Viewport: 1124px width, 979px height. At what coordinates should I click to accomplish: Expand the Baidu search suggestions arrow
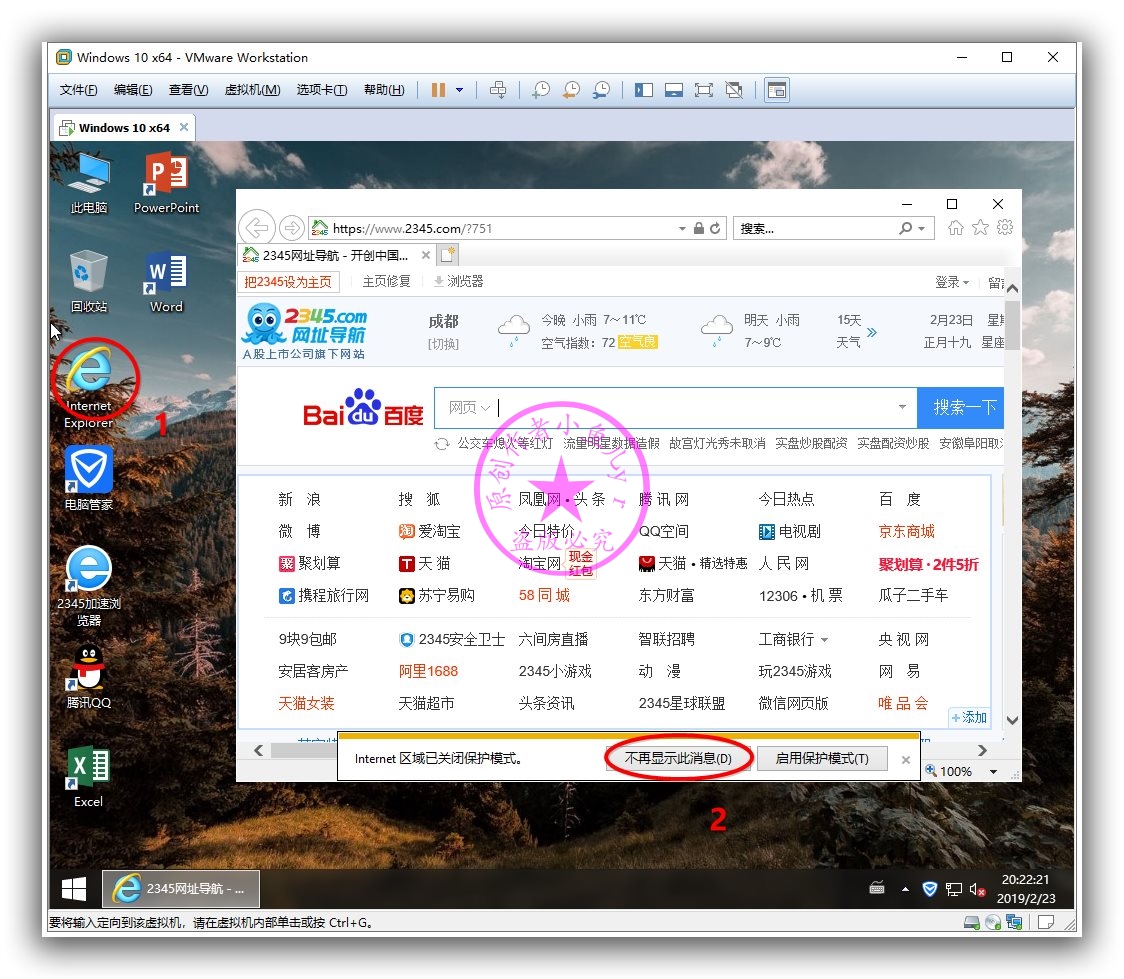pyautogui.click(x=902, y=407)
